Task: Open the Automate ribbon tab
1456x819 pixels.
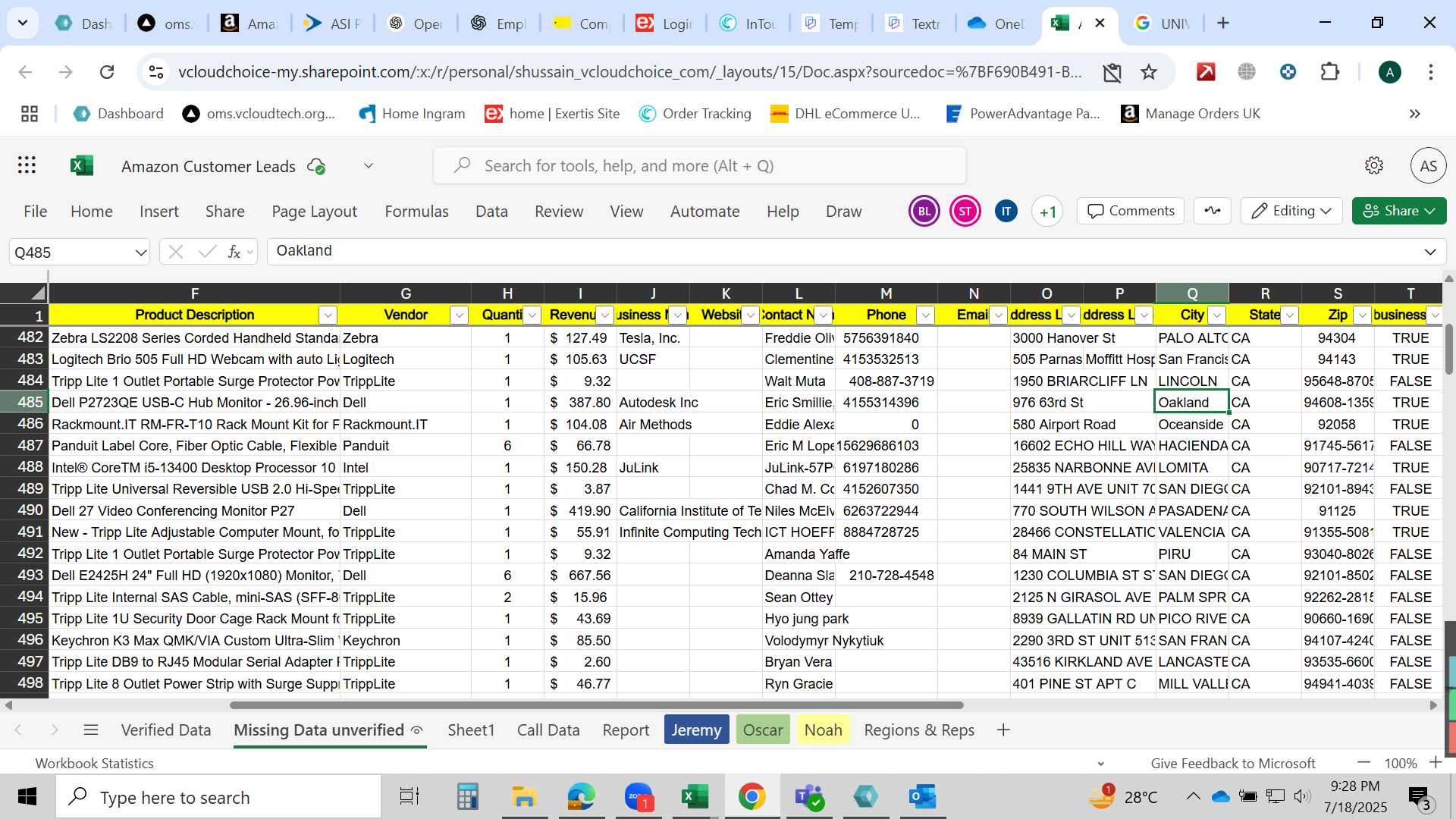Action: (x=704, y=212)
